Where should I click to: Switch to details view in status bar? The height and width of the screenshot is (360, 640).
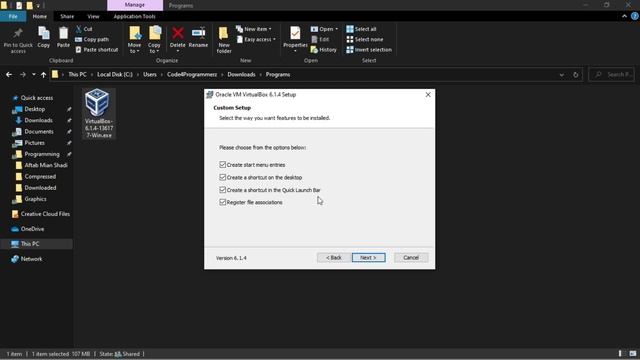pos(620,353)
